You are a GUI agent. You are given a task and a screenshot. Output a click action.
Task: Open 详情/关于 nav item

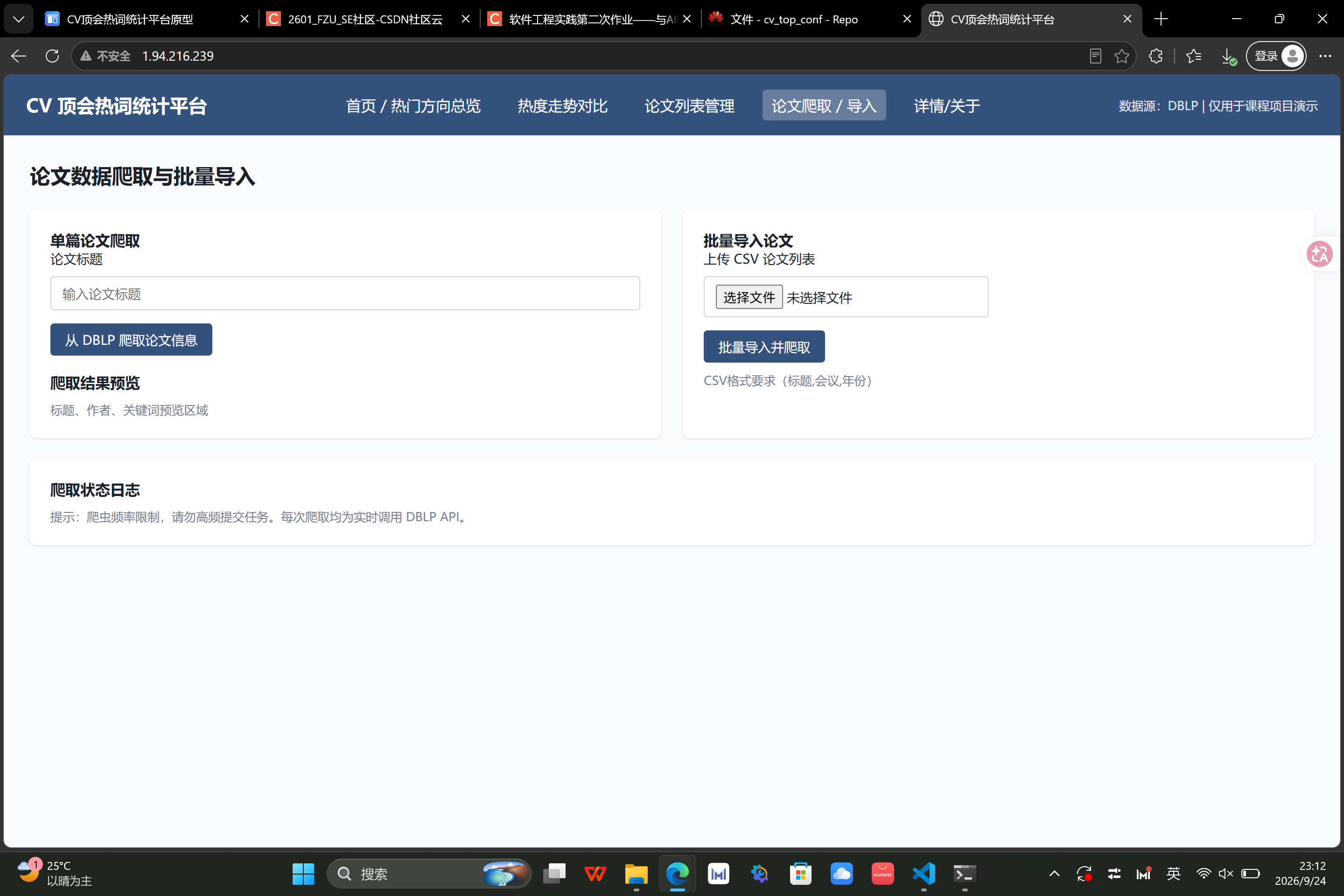[x=947, y=106]
